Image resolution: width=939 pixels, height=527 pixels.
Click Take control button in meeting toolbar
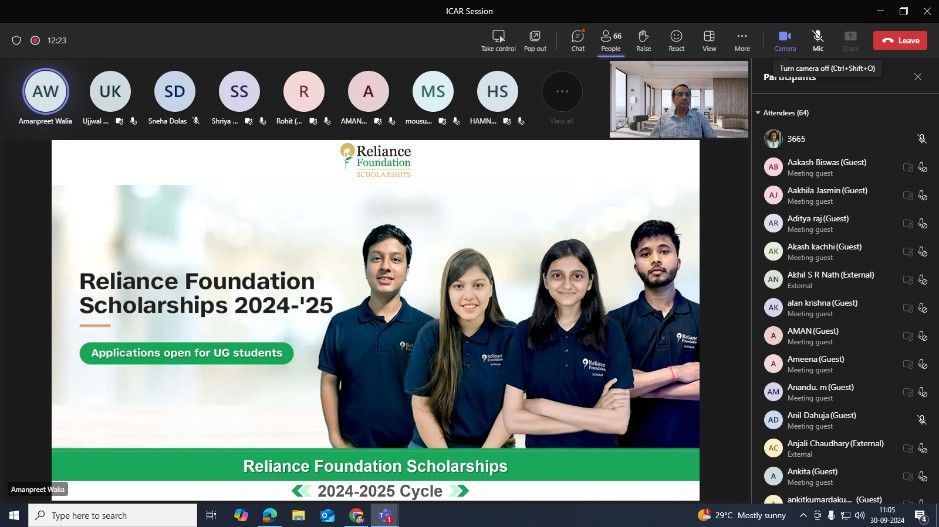click(498, 41)
